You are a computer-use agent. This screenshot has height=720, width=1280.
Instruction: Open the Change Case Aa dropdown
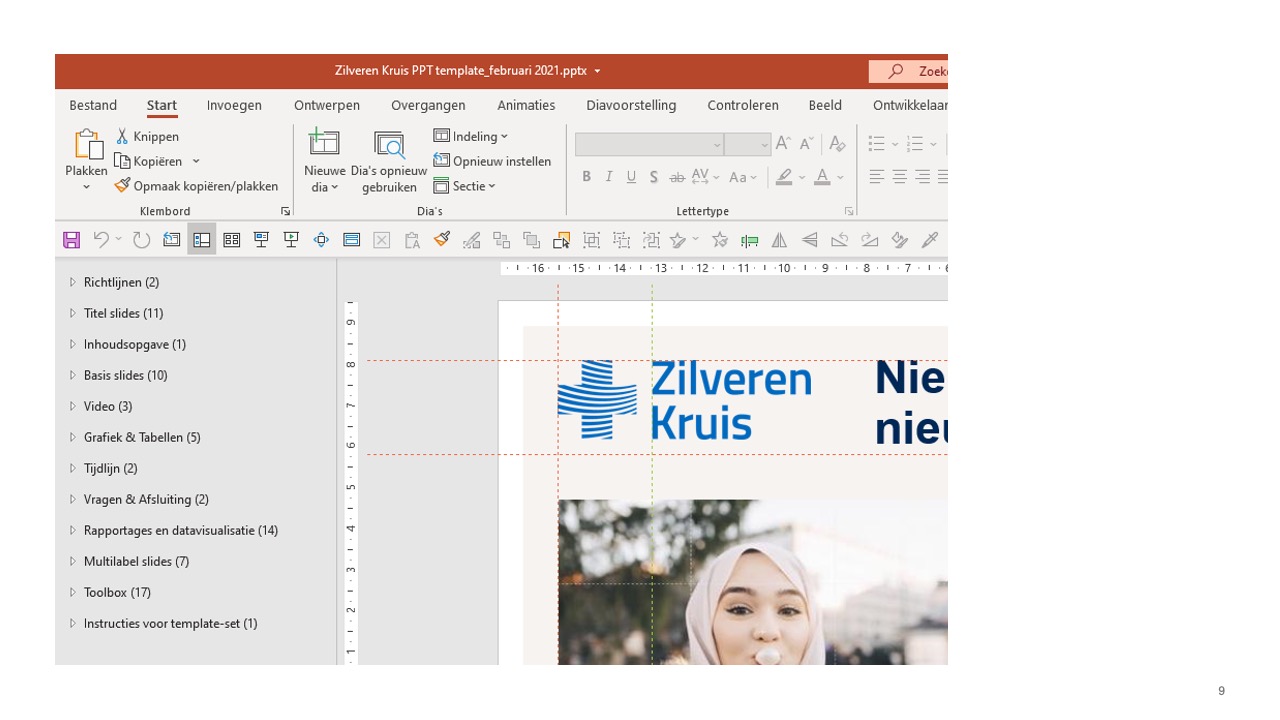(x=744, y=177)
